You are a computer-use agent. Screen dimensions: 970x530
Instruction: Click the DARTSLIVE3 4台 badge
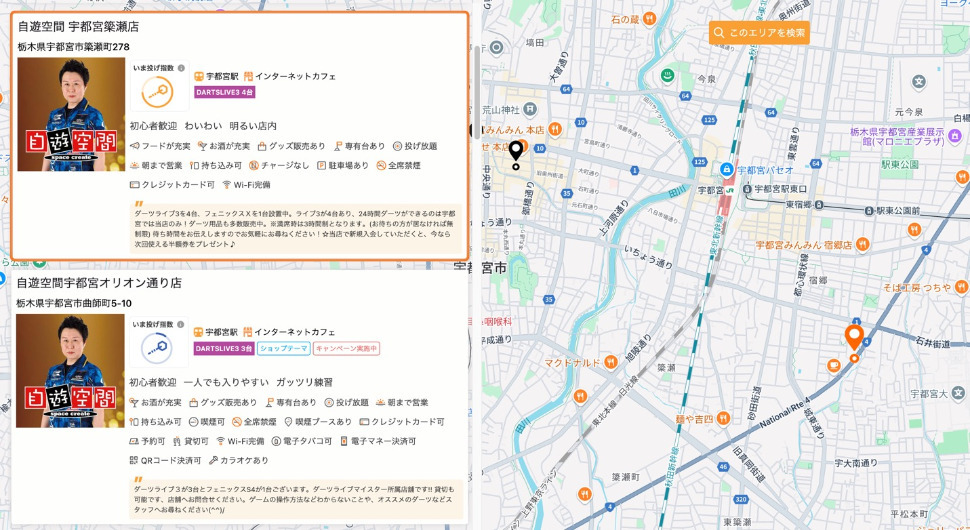[225, 92]
